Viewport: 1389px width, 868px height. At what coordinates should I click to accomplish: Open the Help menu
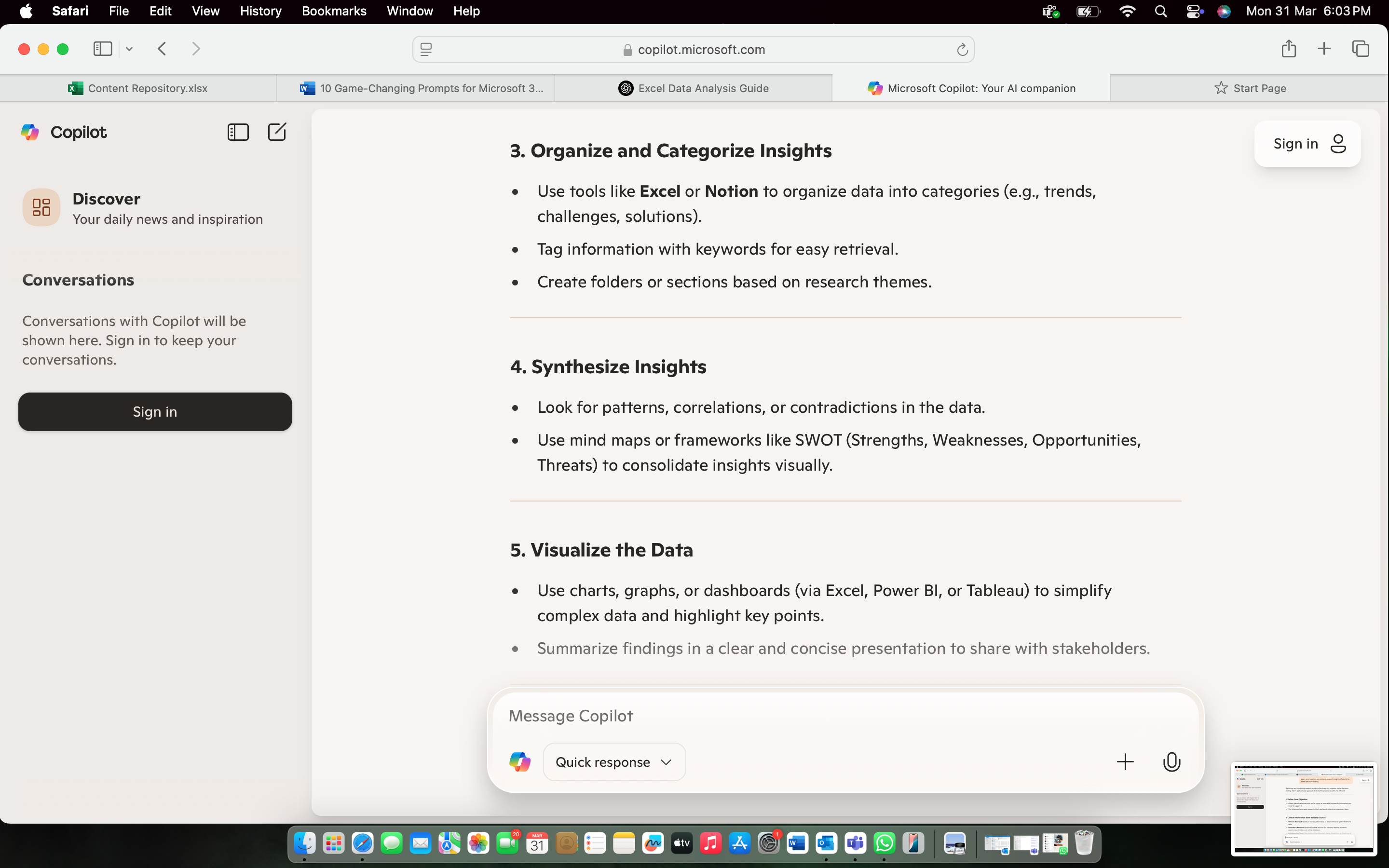[x=466, y=11]
